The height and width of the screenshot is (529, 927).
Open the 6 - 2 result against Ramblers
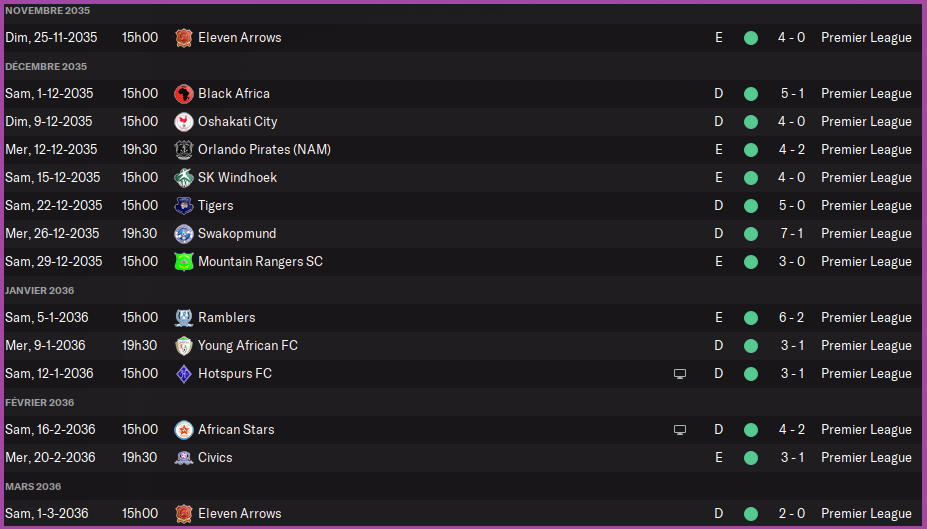792,317
